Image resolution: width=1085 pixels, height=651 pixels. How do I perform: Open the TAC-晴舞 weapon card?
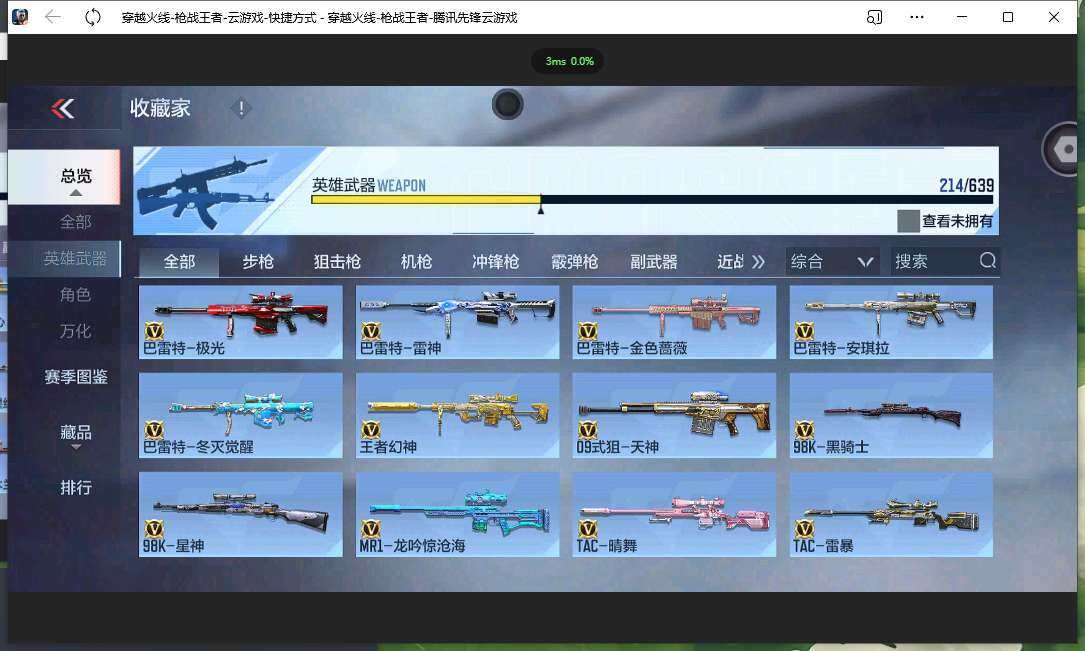tap(675, 514)
